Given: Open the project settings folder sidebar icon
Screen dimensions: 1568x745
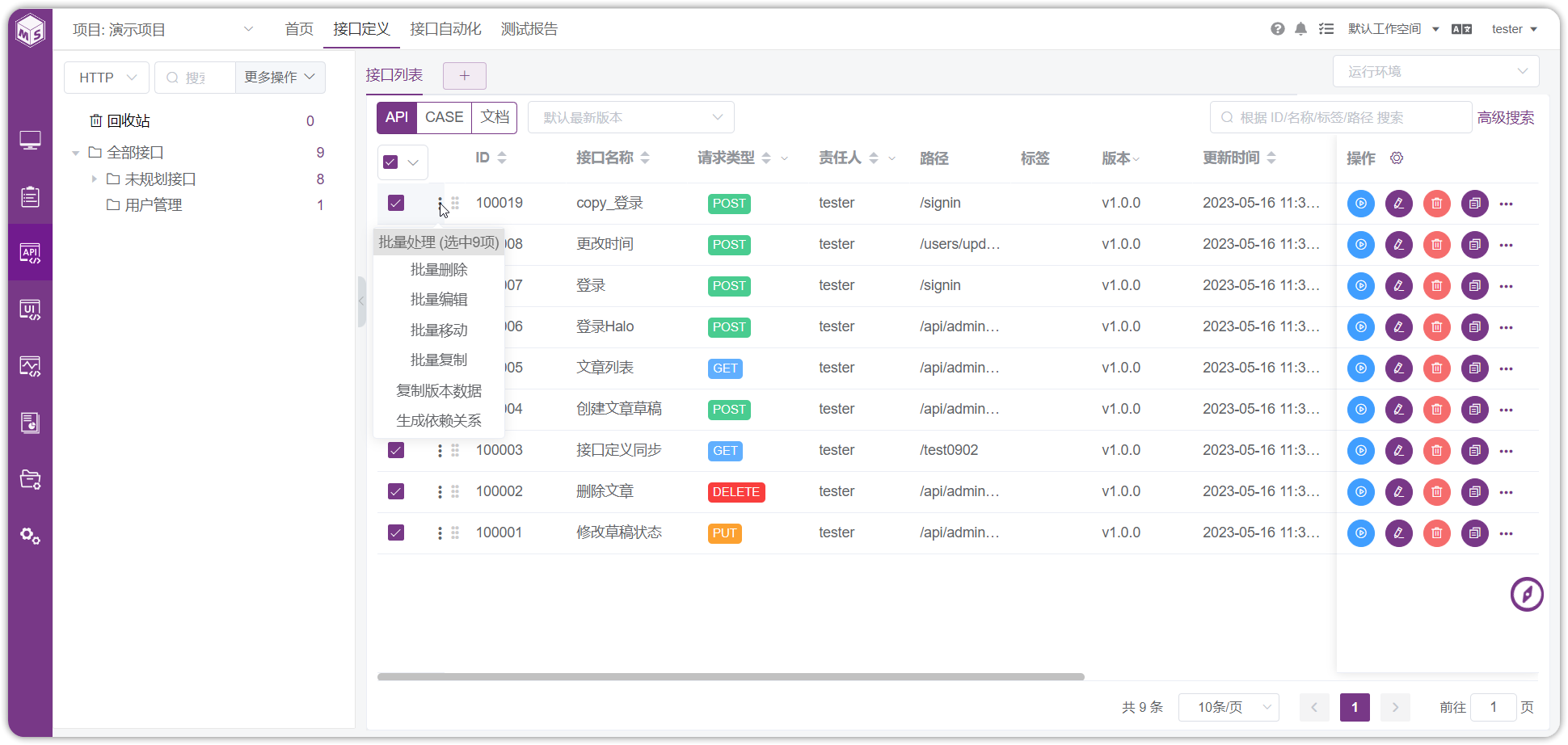Looking at the screenshot, I should coord(30,479).
